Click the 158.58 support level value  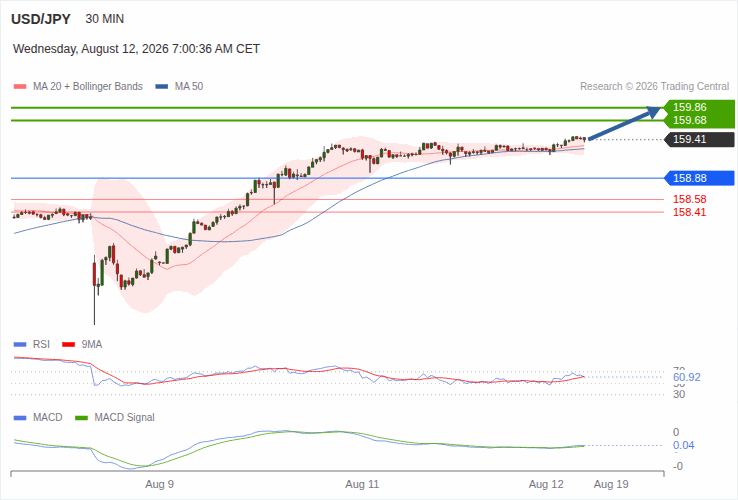(690, 199)
